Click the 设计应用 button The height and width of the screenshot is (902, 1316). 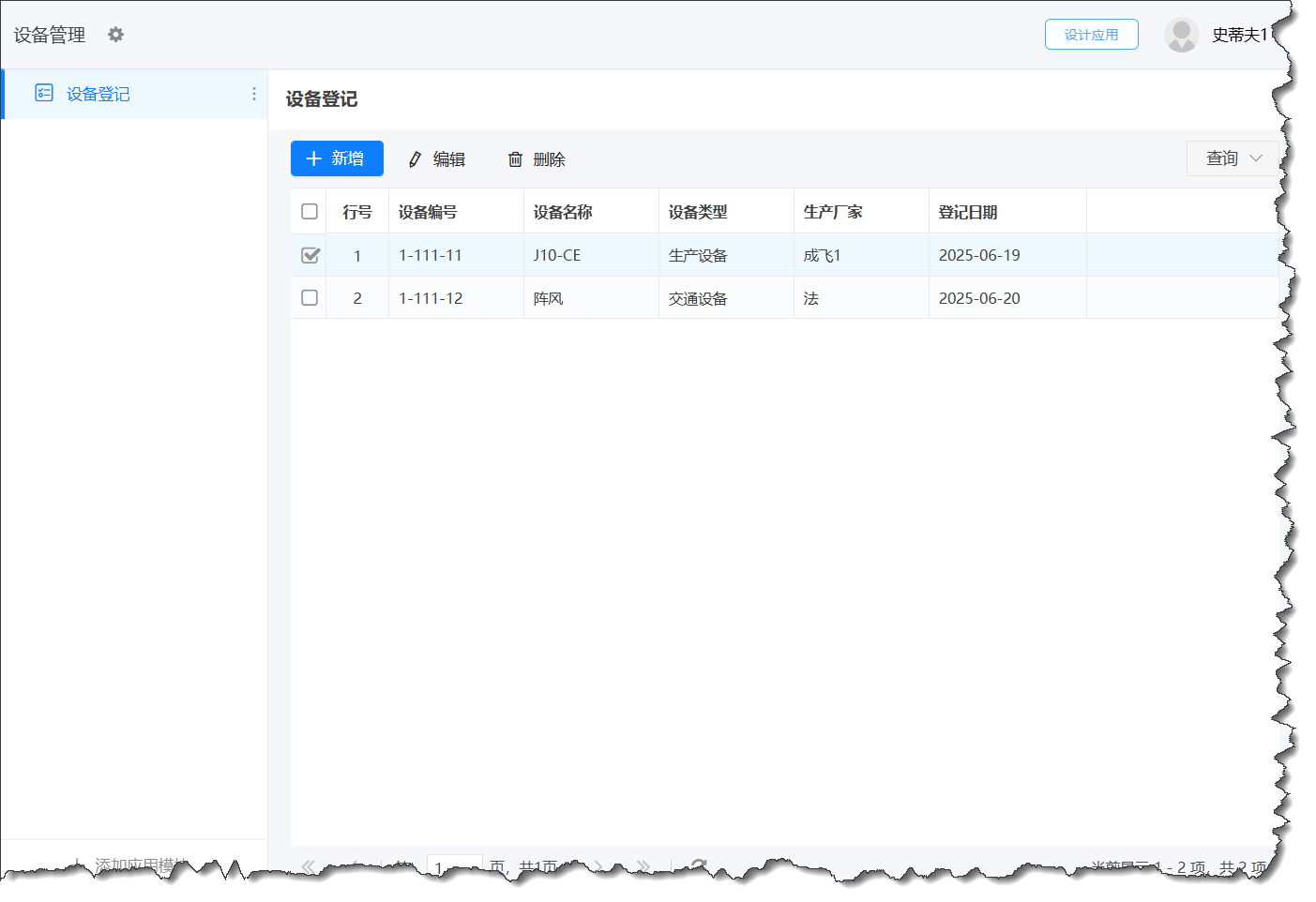[x=1091, y=34]
